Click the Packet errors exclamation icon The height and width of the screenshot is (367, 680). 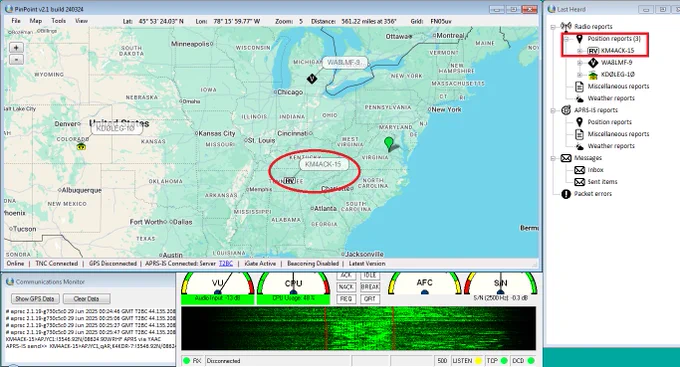[566, 194]
